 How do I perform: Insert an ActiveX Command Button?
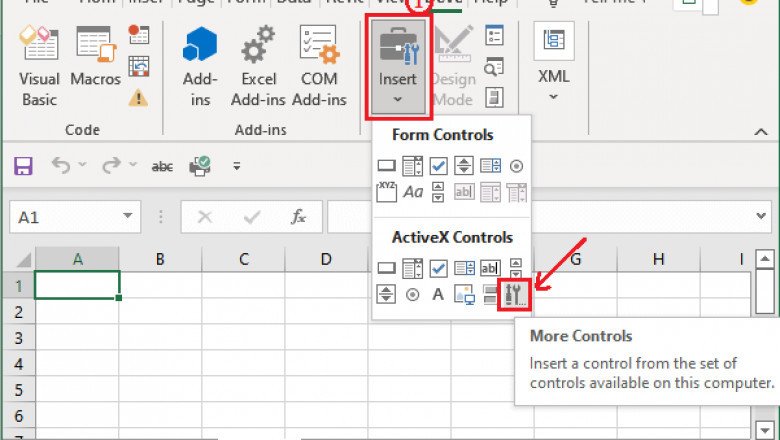tap(387, 268)
